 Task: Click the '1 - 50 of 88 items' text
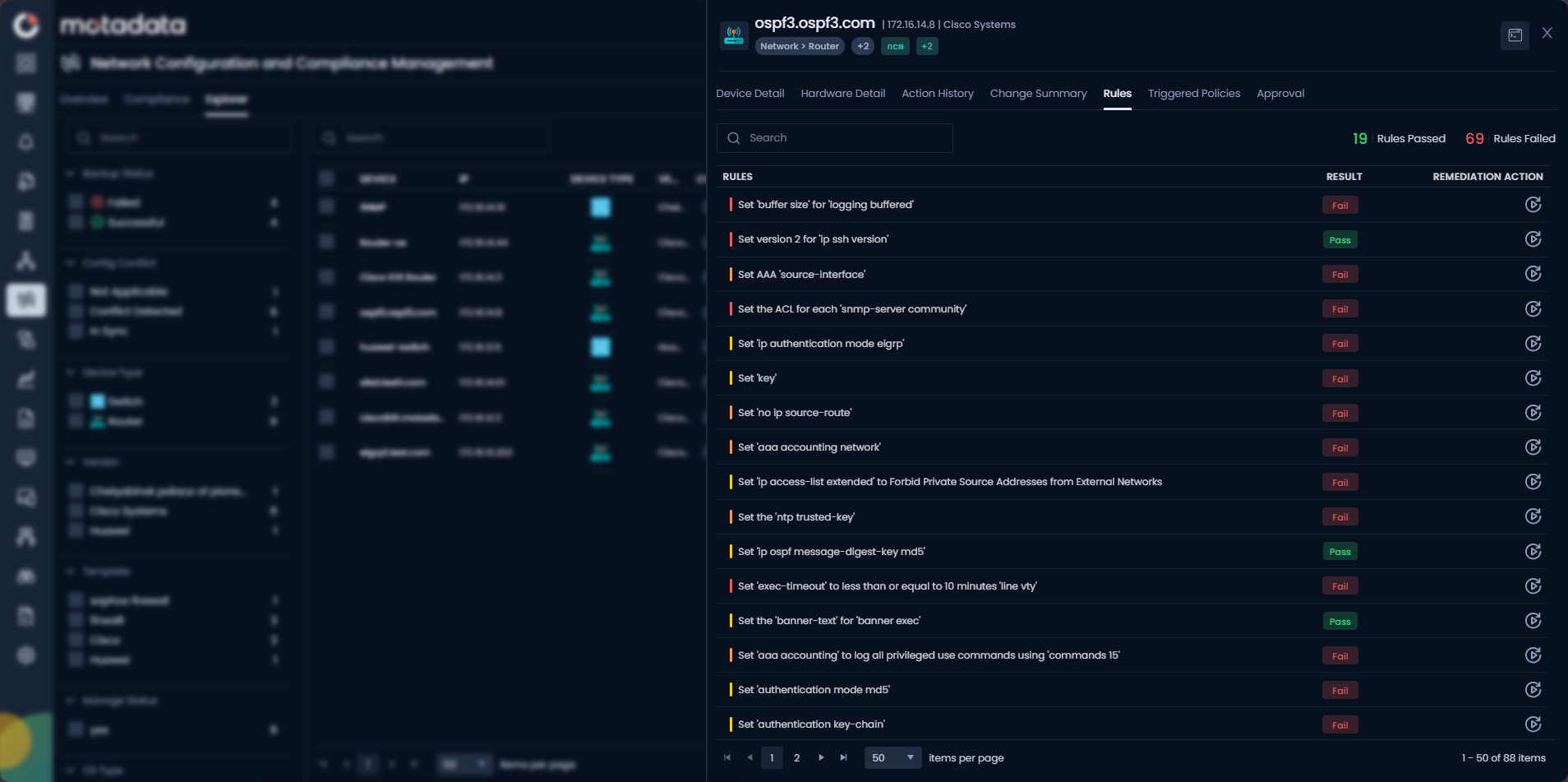coord(1503,758)
